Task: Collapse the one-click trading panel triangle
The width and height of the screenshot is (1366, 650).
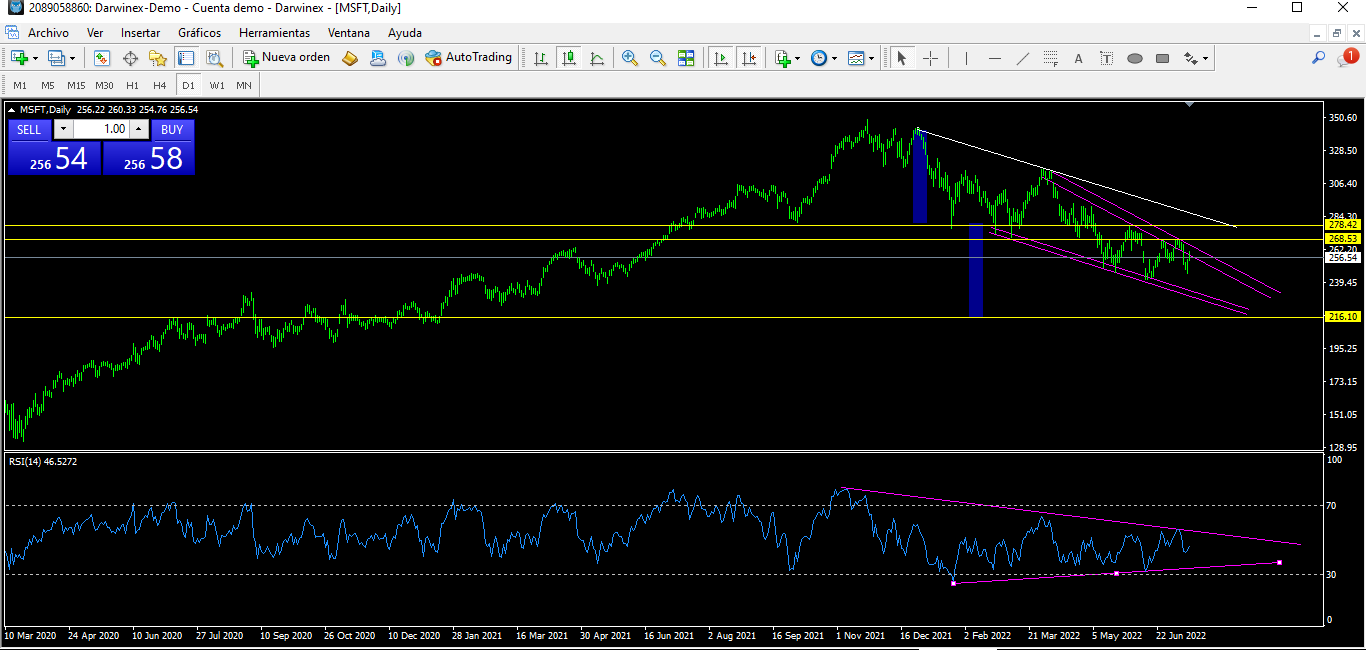Action: [x=12, y=109]
